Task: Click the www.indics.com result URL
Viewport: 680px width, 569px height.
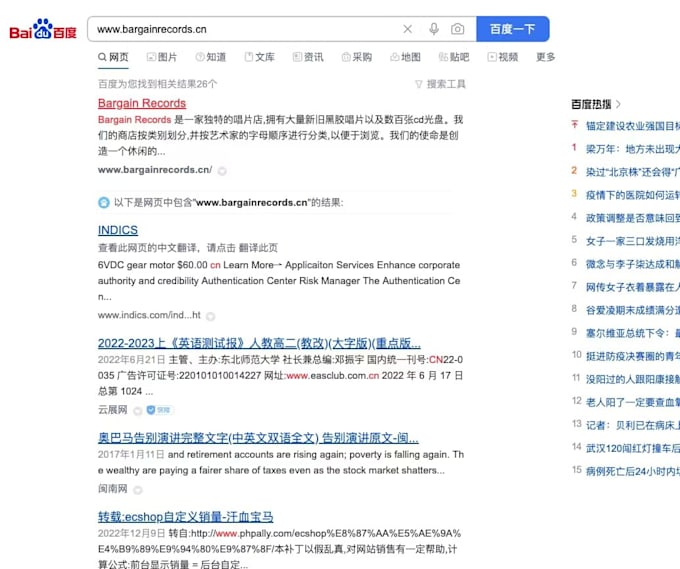Action: (149, 315)
